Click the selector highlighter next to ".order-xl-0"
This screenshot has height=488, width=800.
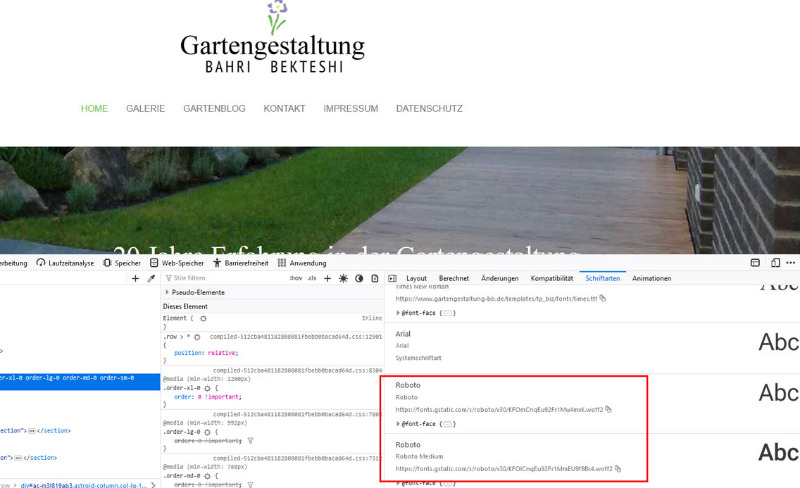207,388
